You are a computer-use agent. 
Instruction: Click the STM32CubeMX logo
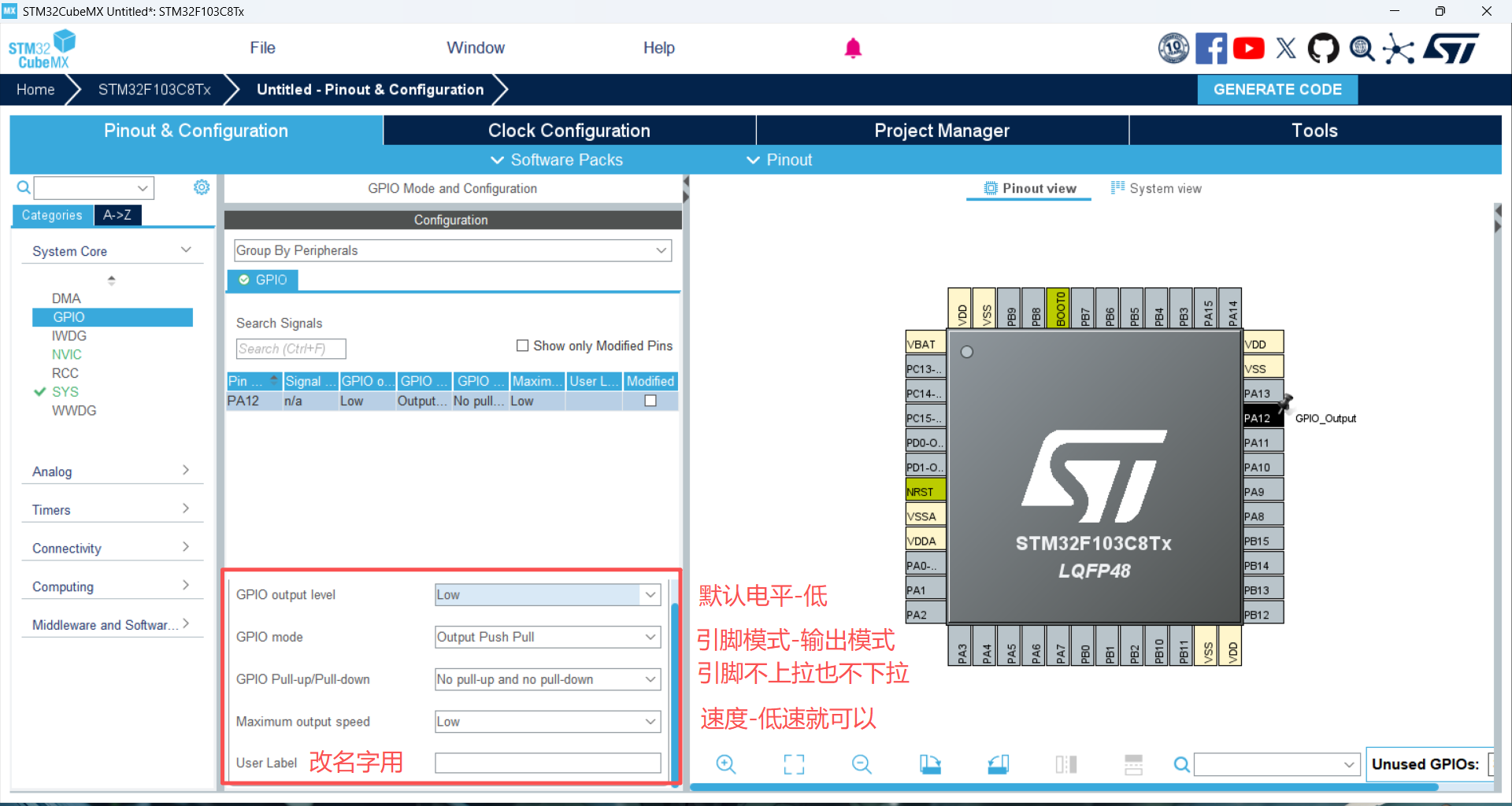click(42, 50)
